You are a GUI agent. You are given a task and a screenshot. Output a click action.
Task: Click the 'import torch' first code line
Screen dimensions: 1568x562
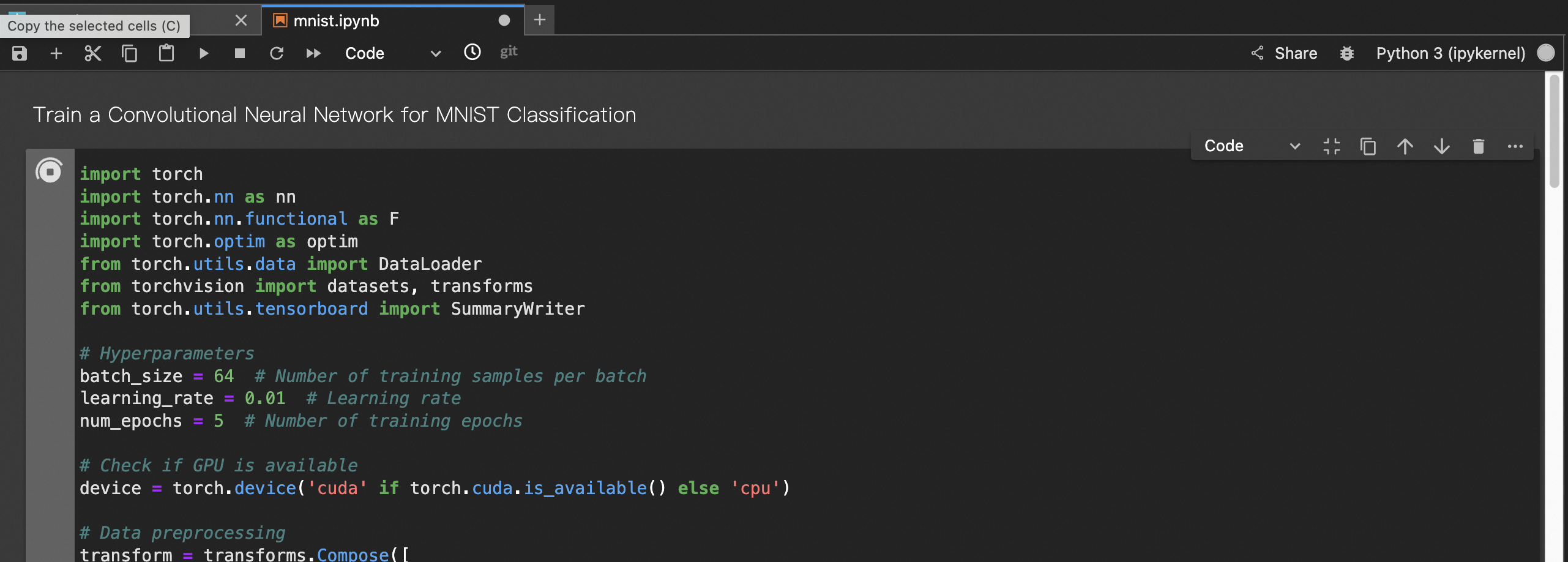point(141,174)
